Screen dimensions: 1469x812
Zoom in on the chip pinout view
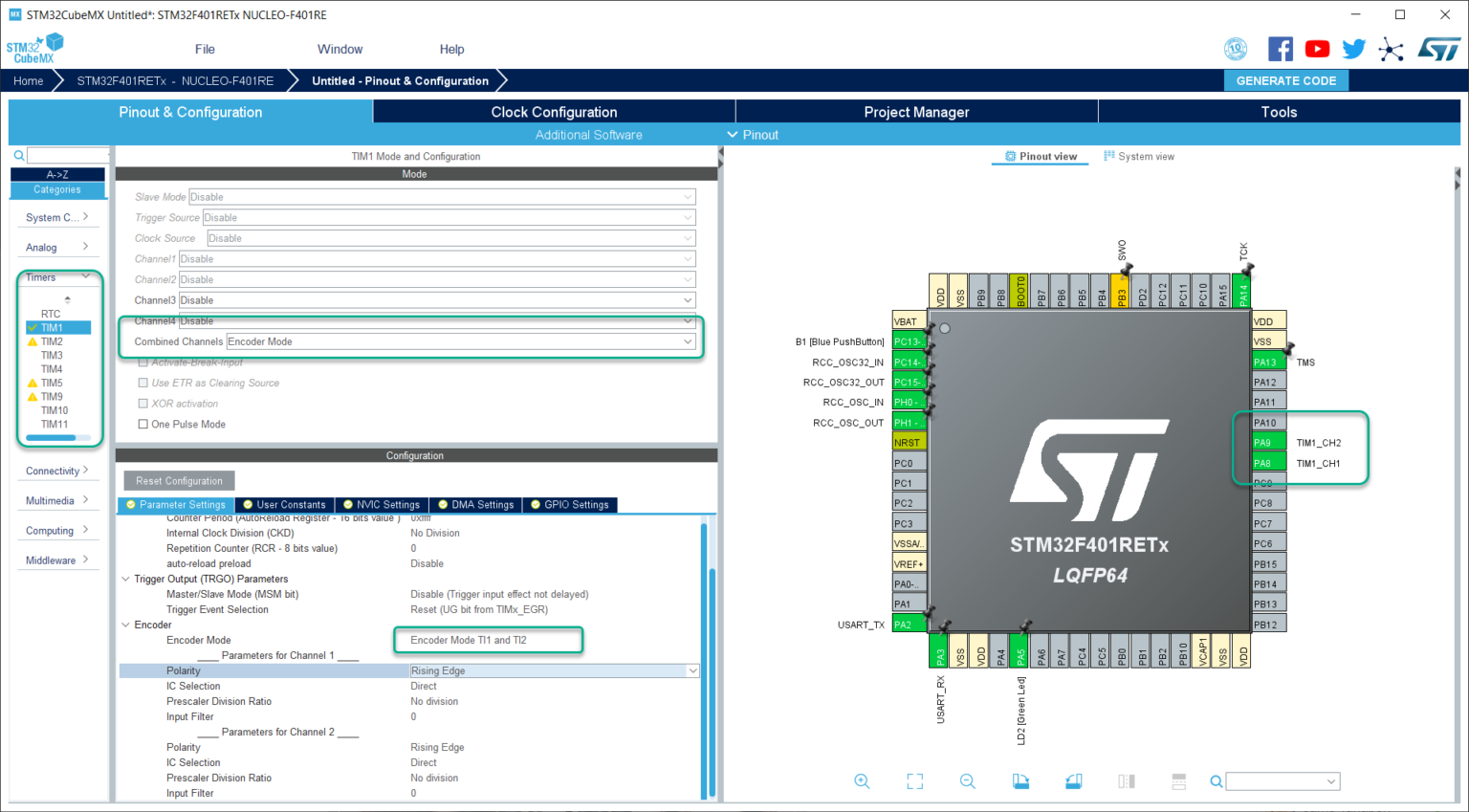tap(862, 781)
